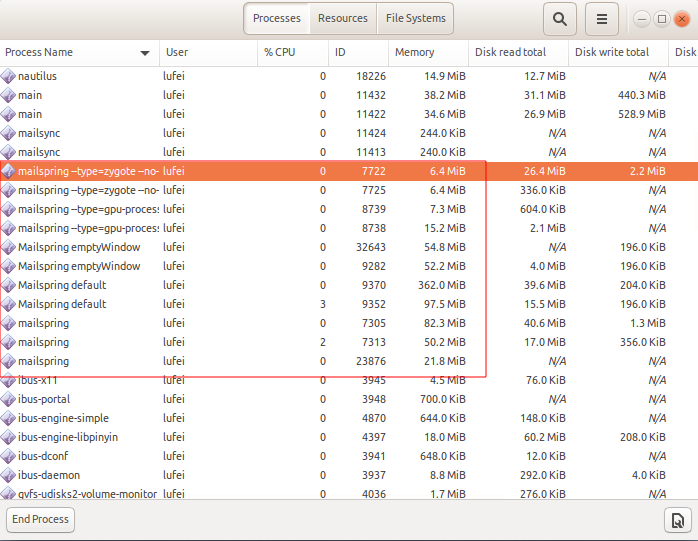Sort by the % CPU column header
This screenshot has width=698, height=541.
(x=293, y=53)
